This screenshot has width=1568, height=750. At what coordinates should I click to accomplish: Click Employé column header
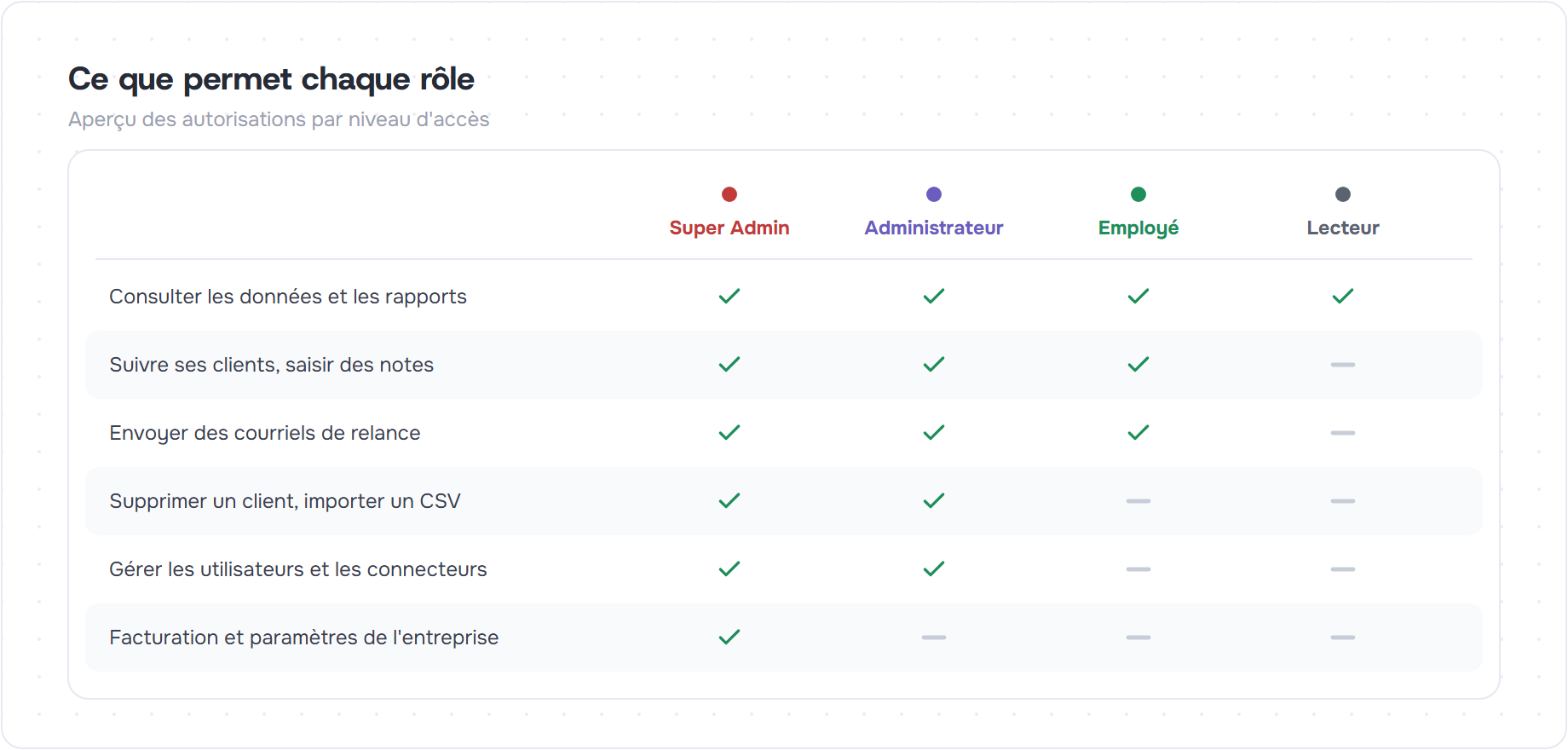1139,228
